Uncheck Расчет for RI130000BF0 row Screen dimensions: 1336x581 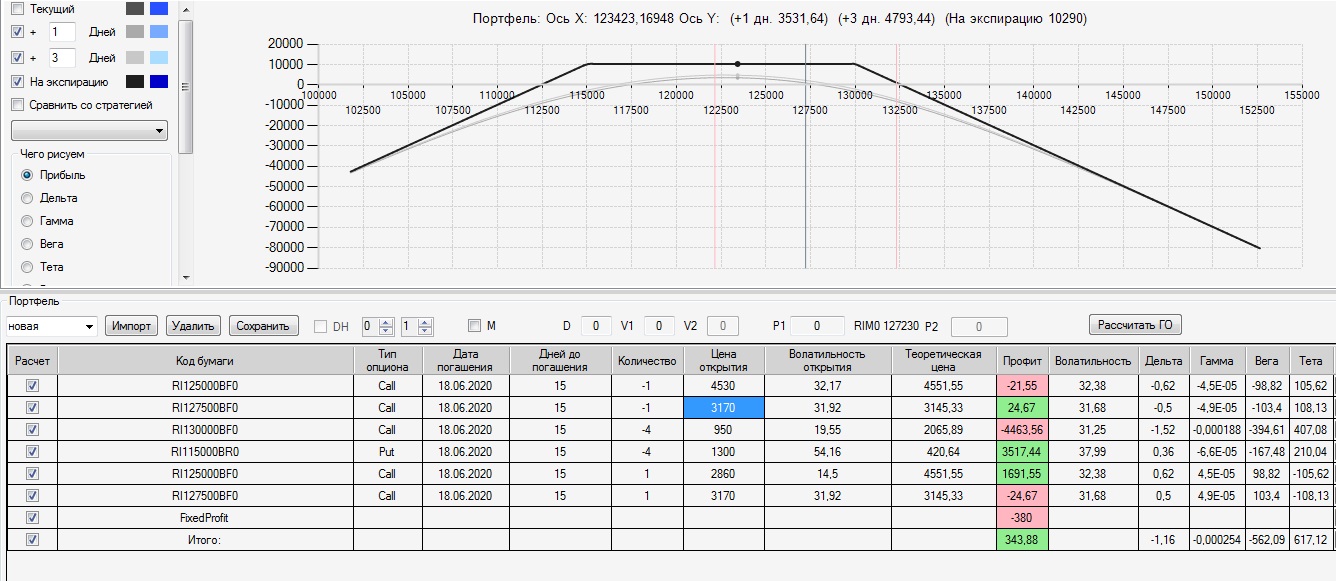(32, 429)
